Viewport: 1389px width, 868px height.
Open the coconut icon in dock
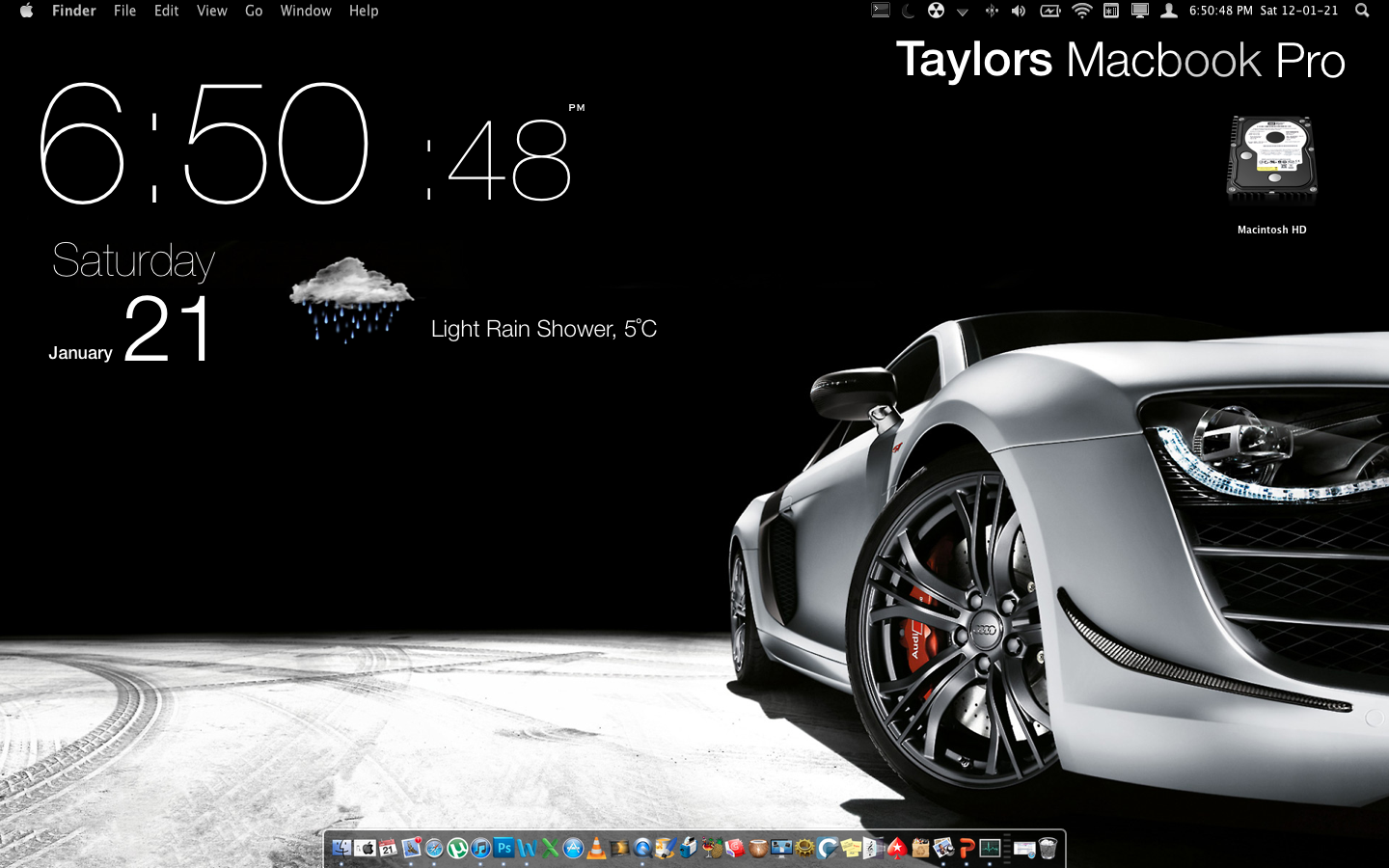(x=758, y=848)
